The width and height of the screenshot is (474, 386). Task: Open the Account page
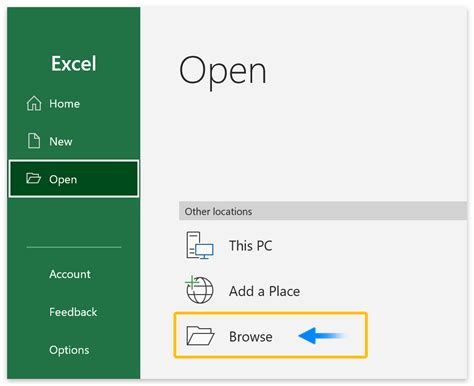70,274
